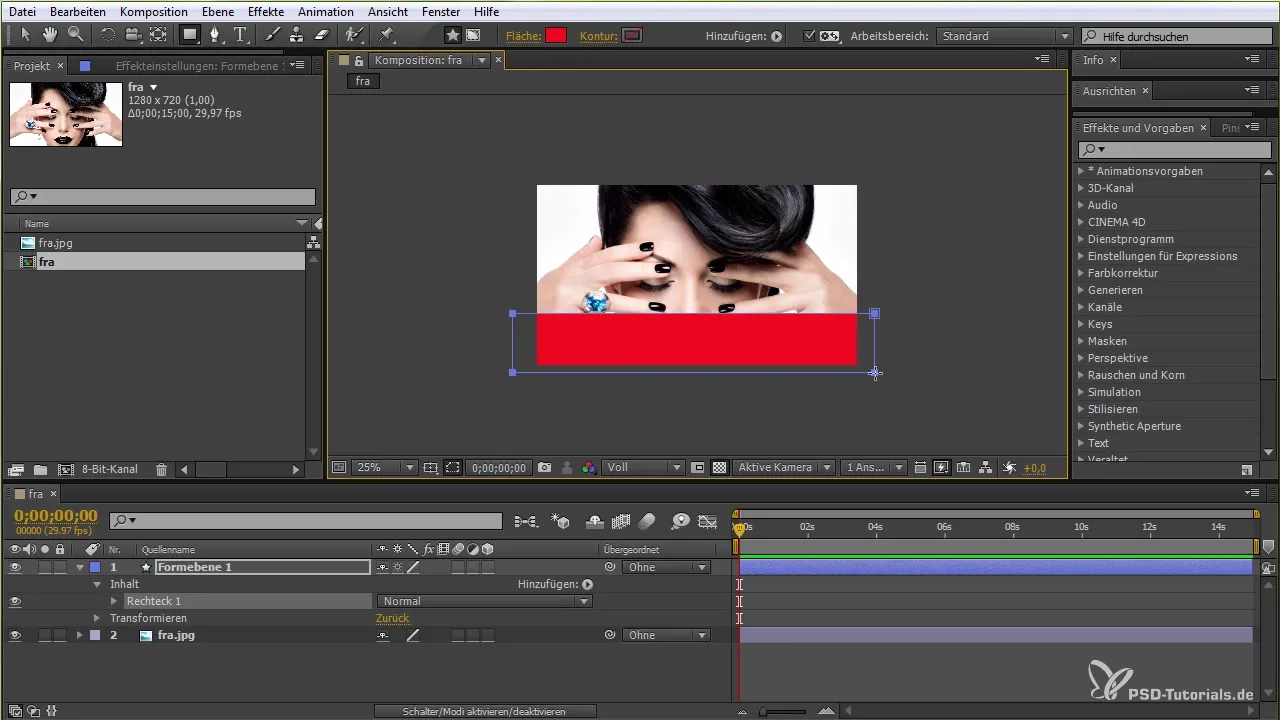Image resolution: width=1280 pixels, height=720 pixels.
Task: Expand the Transformieren property group
Action: [x=98, y=618]
